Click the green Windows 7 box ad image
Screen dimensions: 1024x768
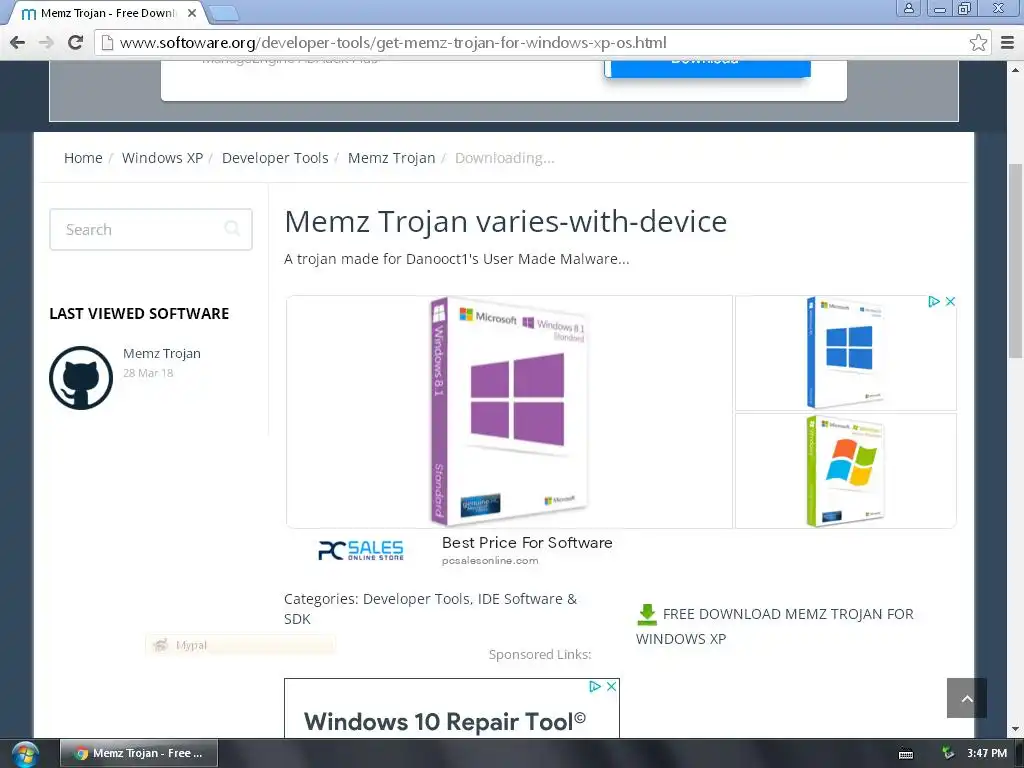pyautogui.click(x=846, y=470)
